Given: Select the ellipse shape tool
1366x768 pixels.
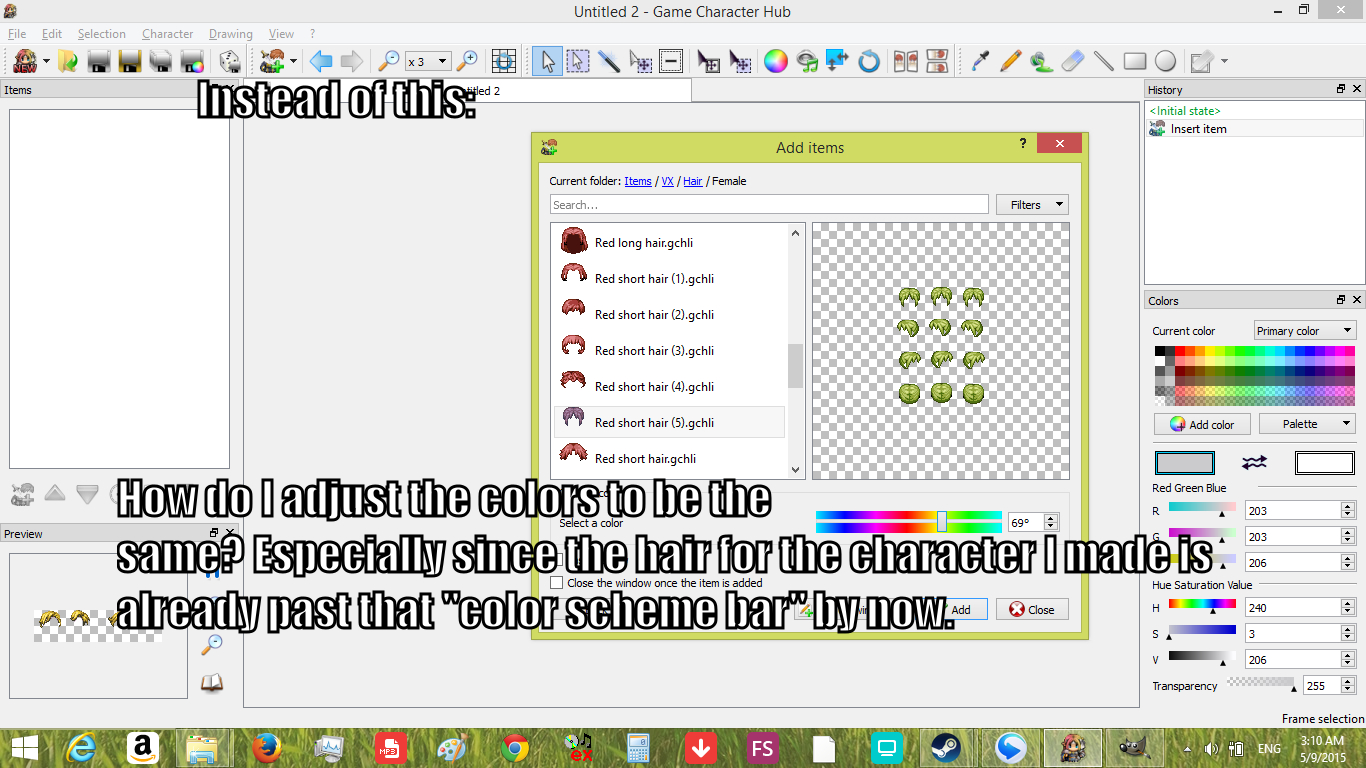Looking at the screenshot, I should [x=1165, y=62].
